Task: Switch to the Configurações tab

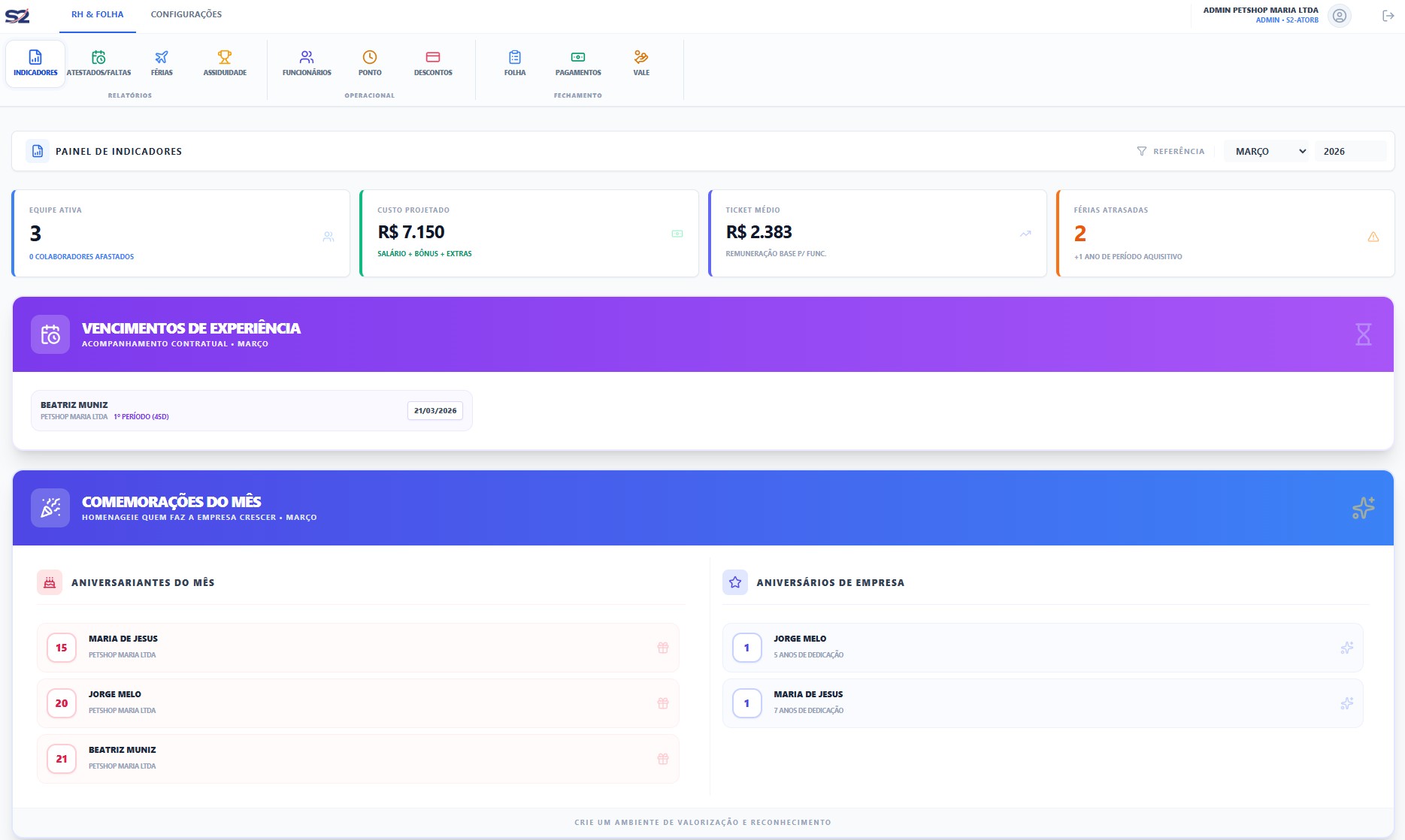Action: click(186, 14)
